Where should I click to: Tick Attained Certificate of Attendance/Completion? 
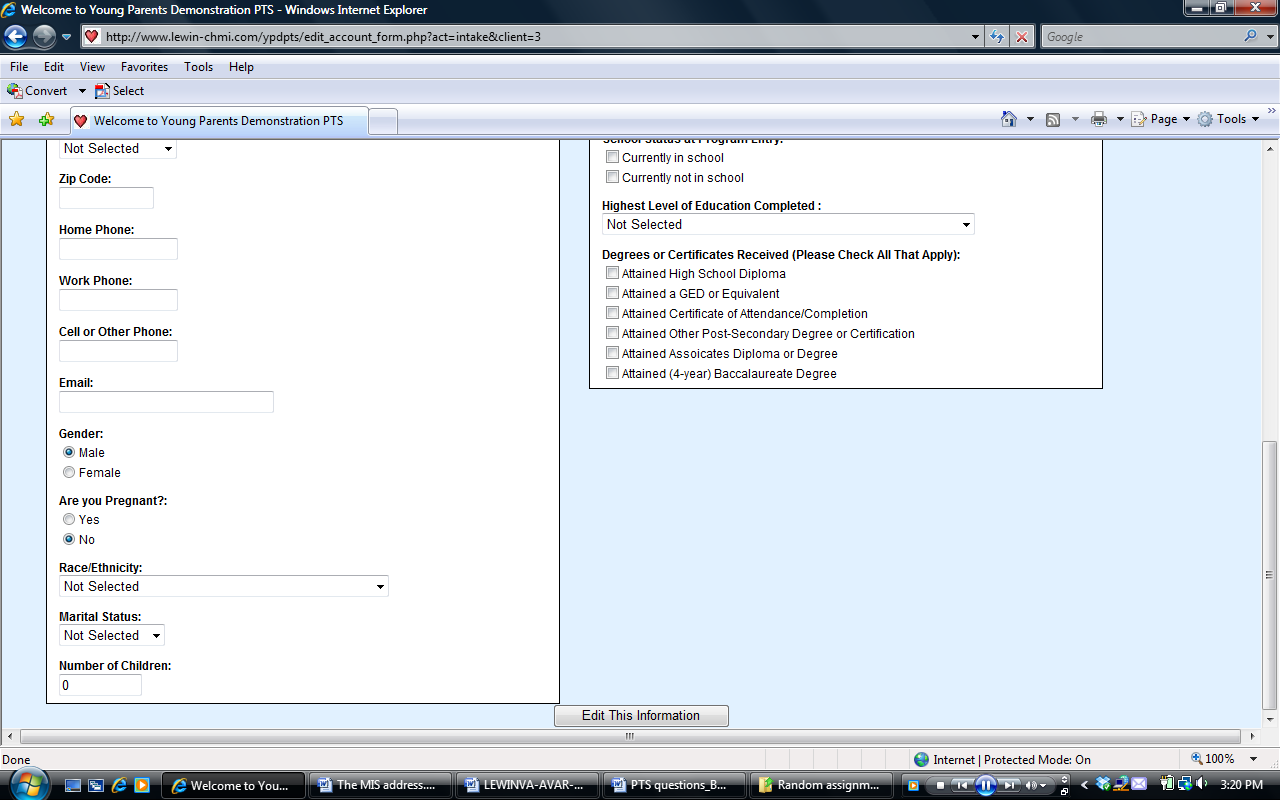click(x=613, y=313)
